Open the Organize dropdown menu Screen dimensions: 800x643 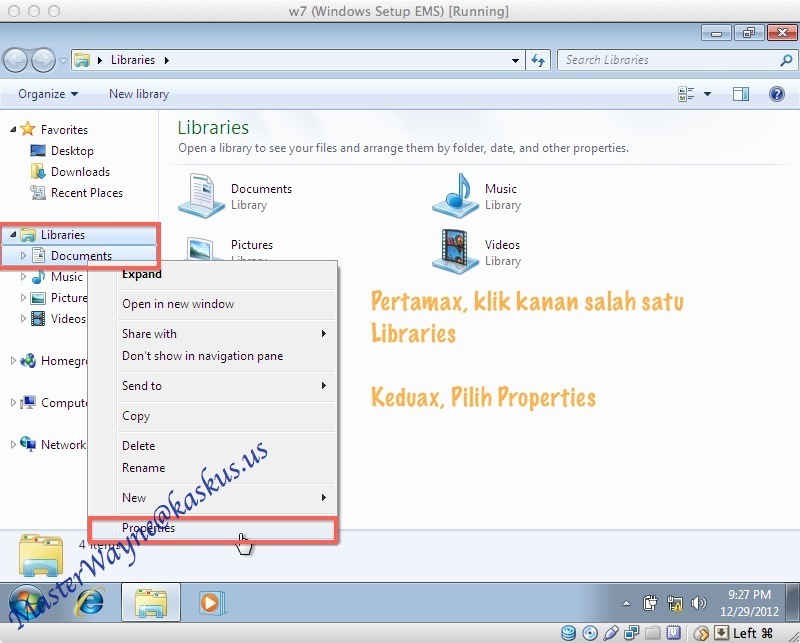pyautogui.click(x=48, y=94)
